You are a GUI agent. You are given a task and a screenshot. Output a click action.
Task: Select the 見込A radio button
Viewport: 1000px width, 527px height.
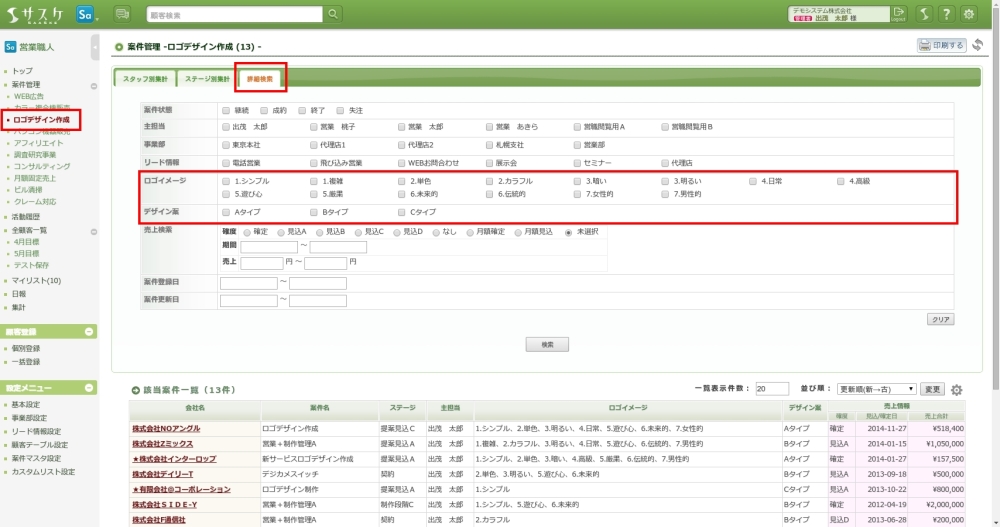click(x=280, y=232)
